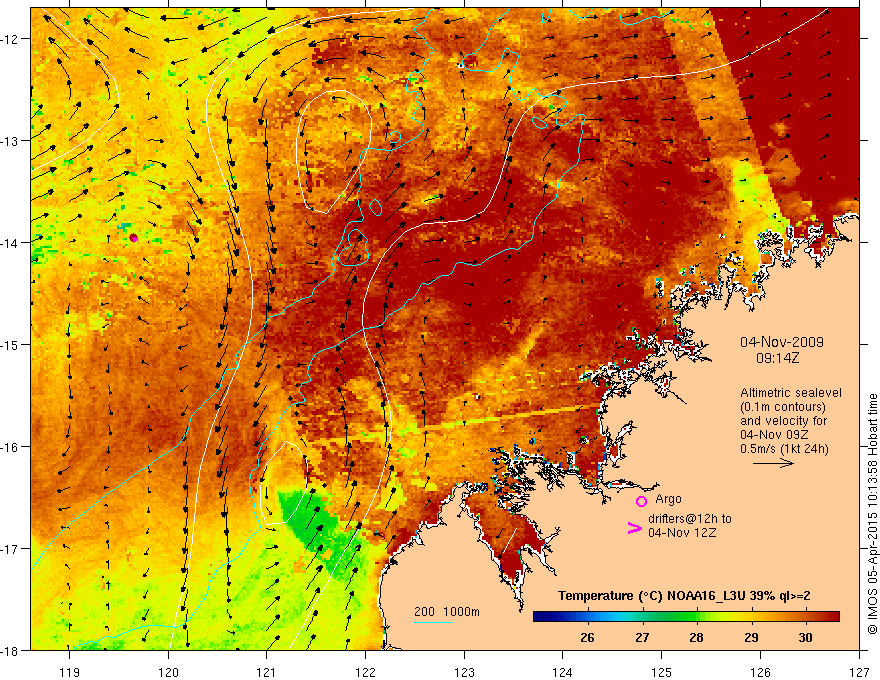This screenshot has width=880, height=680.
Task: Click the magenta Argo circle legend symbol
Action: coord(641,501)
